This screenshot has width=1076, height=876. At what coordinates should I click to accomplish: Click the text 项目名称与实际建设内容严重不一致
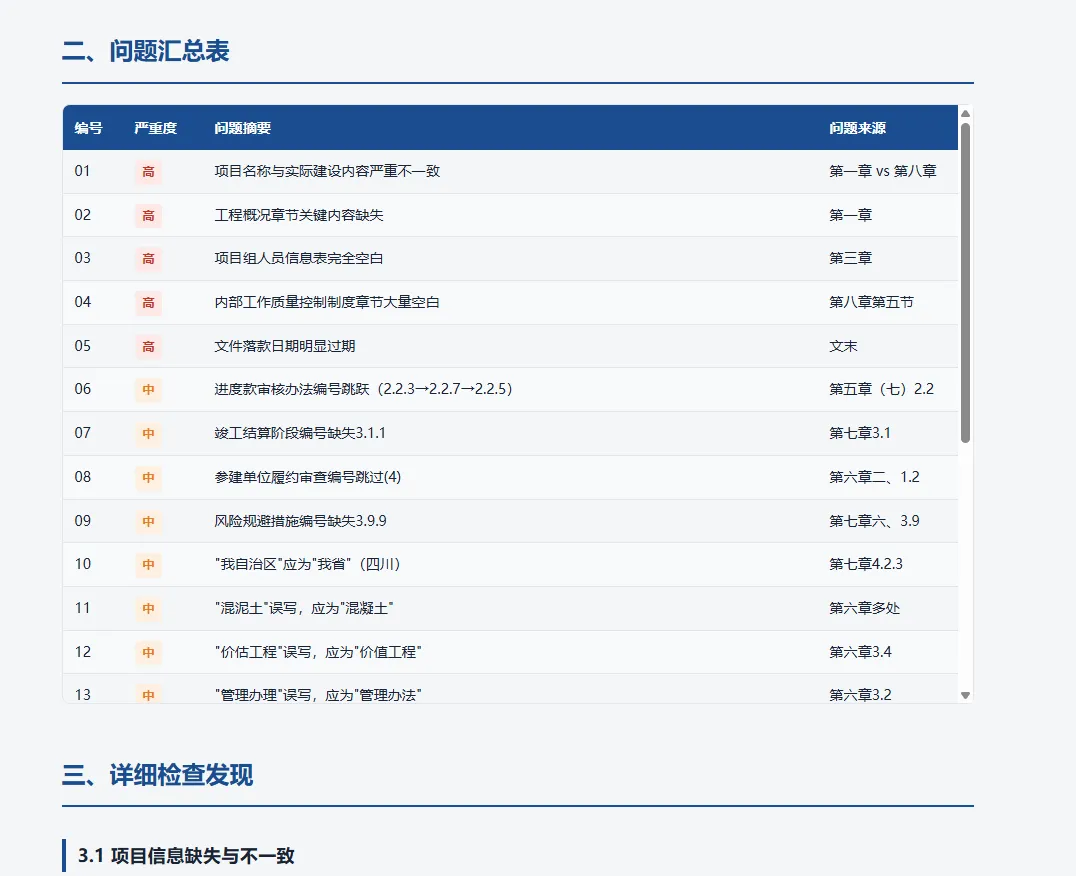(327, 171)
